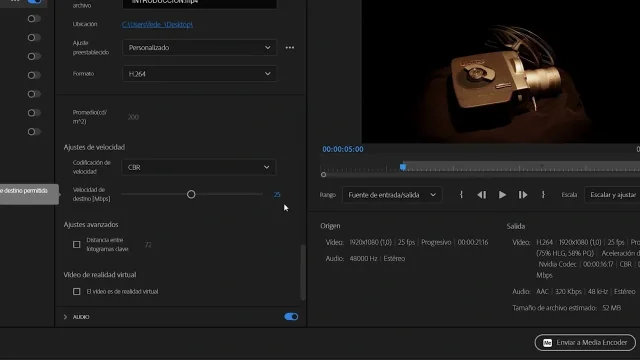640x360 pixels.
Task: Click Tamaño de archivo estimado text
Action: tap(554, 308)
